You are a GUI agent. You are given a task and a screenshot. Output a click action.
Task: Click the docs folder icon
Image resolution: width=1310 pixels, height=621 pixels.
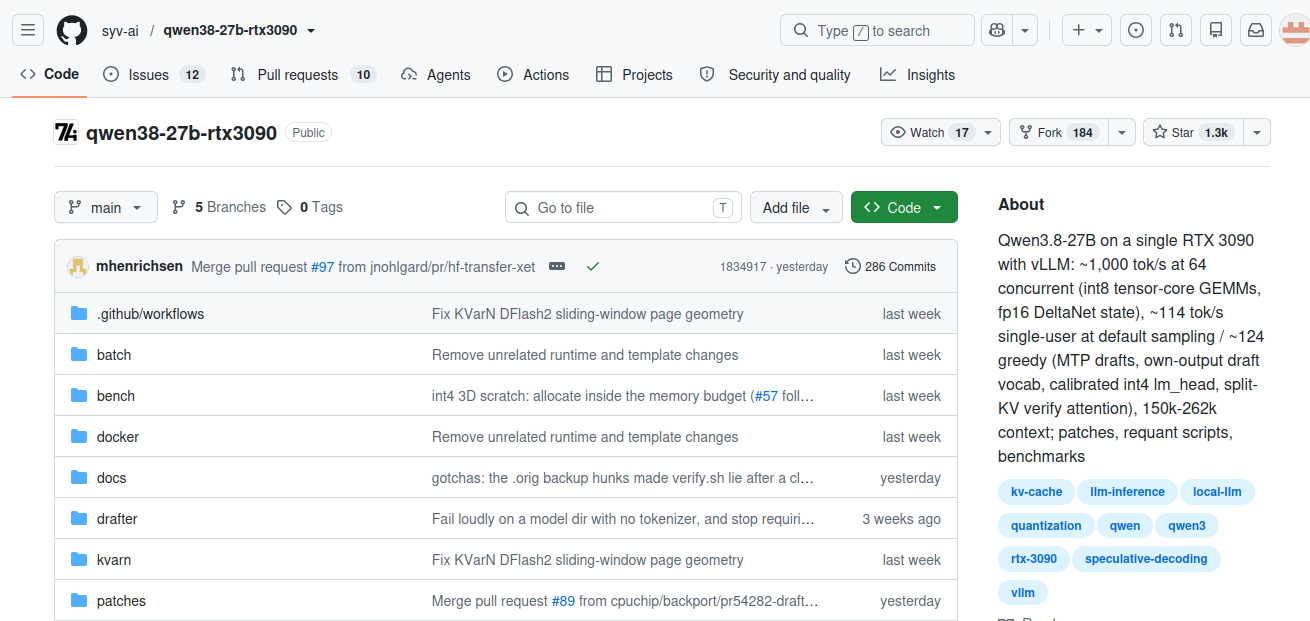click(79, 478)
